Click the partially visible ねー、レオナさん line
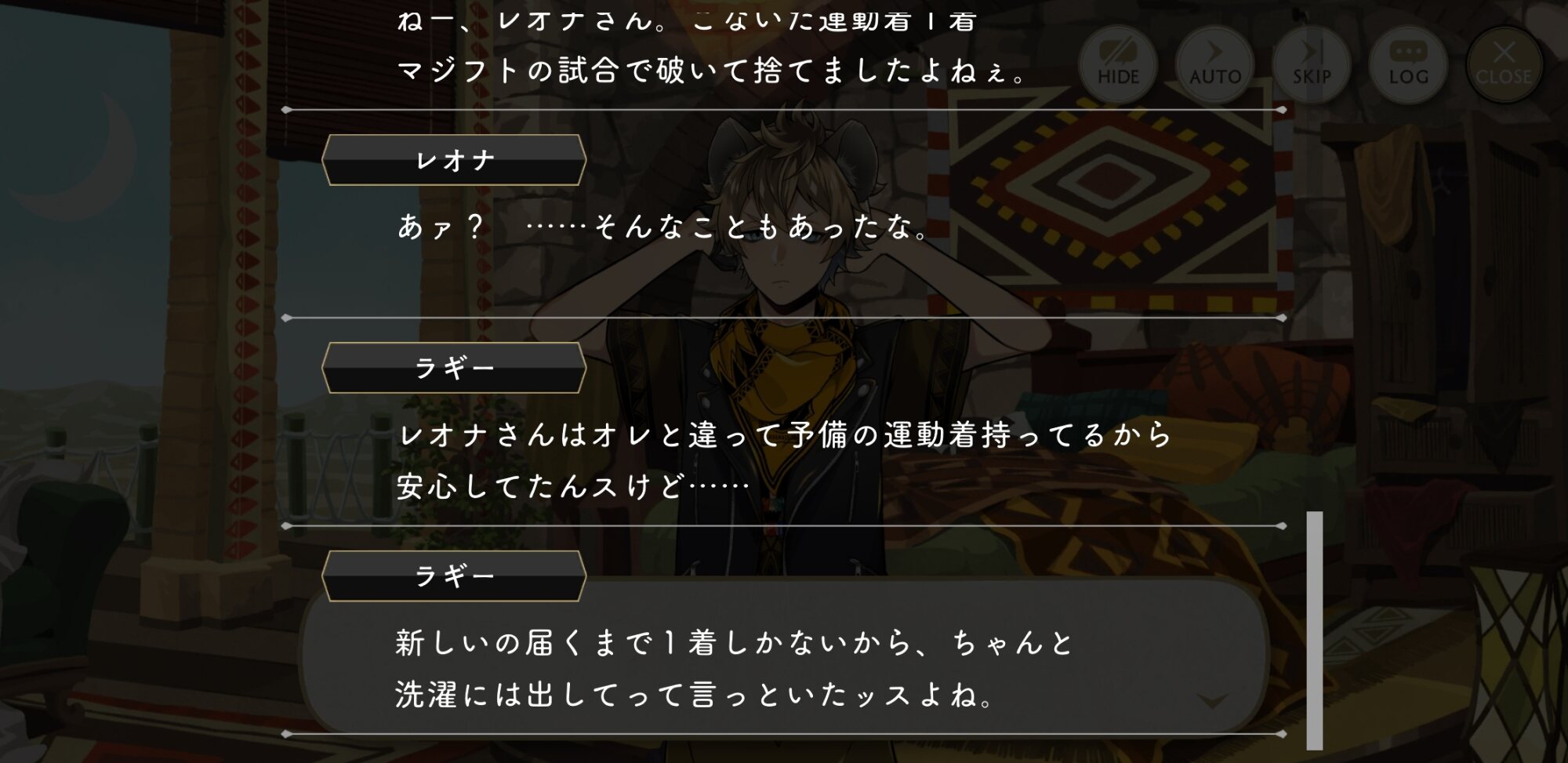The image size is (1568, 763). 687,19
